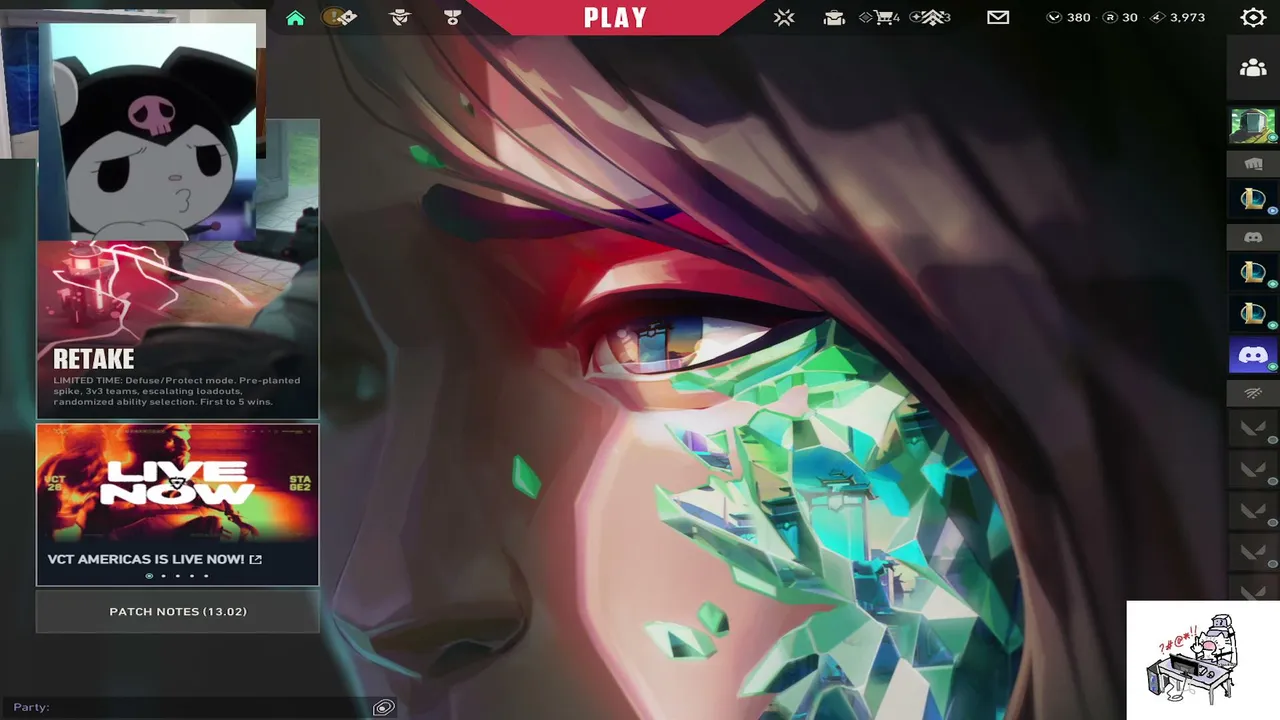Select first offline Valorant friend below offline header

[1253, 429]
